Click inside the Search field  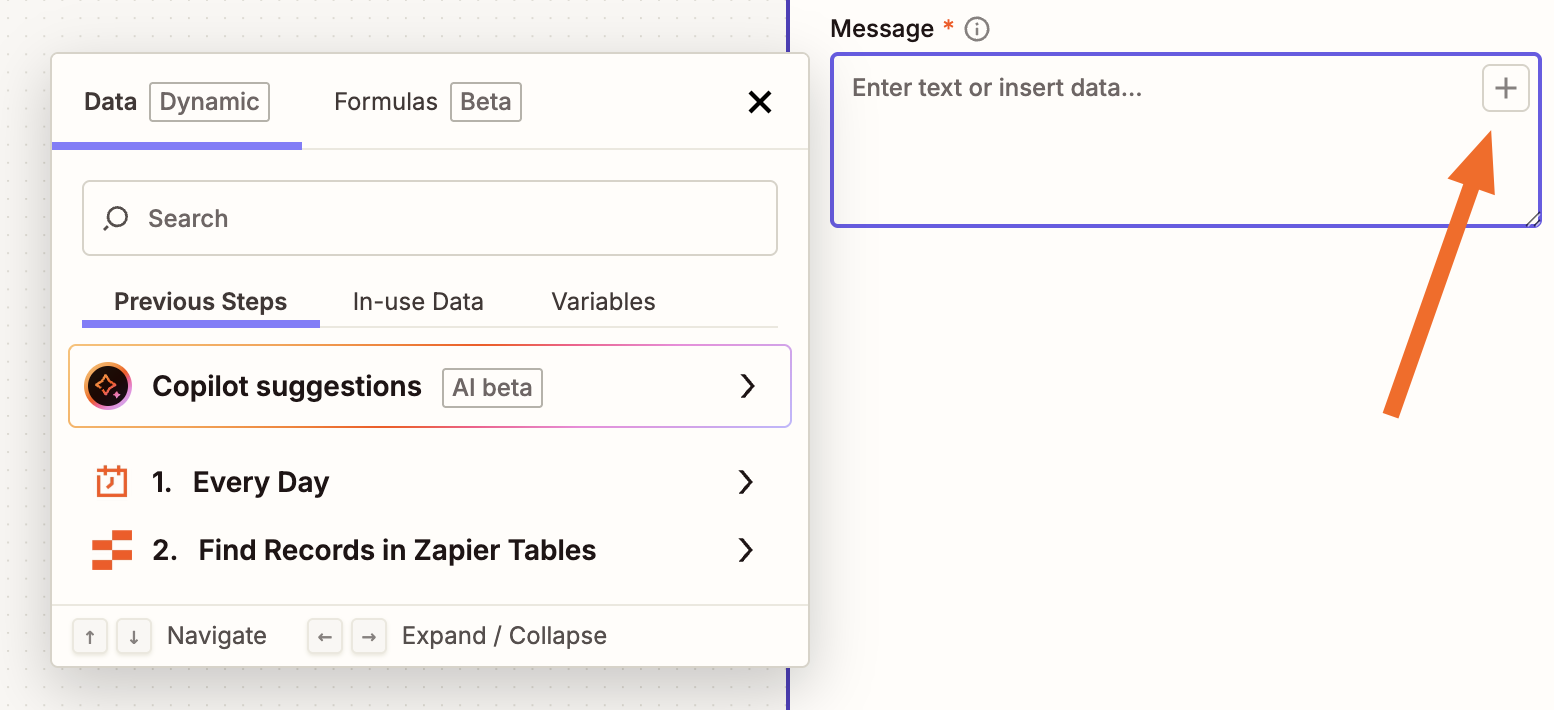click(x=430, y=217)
